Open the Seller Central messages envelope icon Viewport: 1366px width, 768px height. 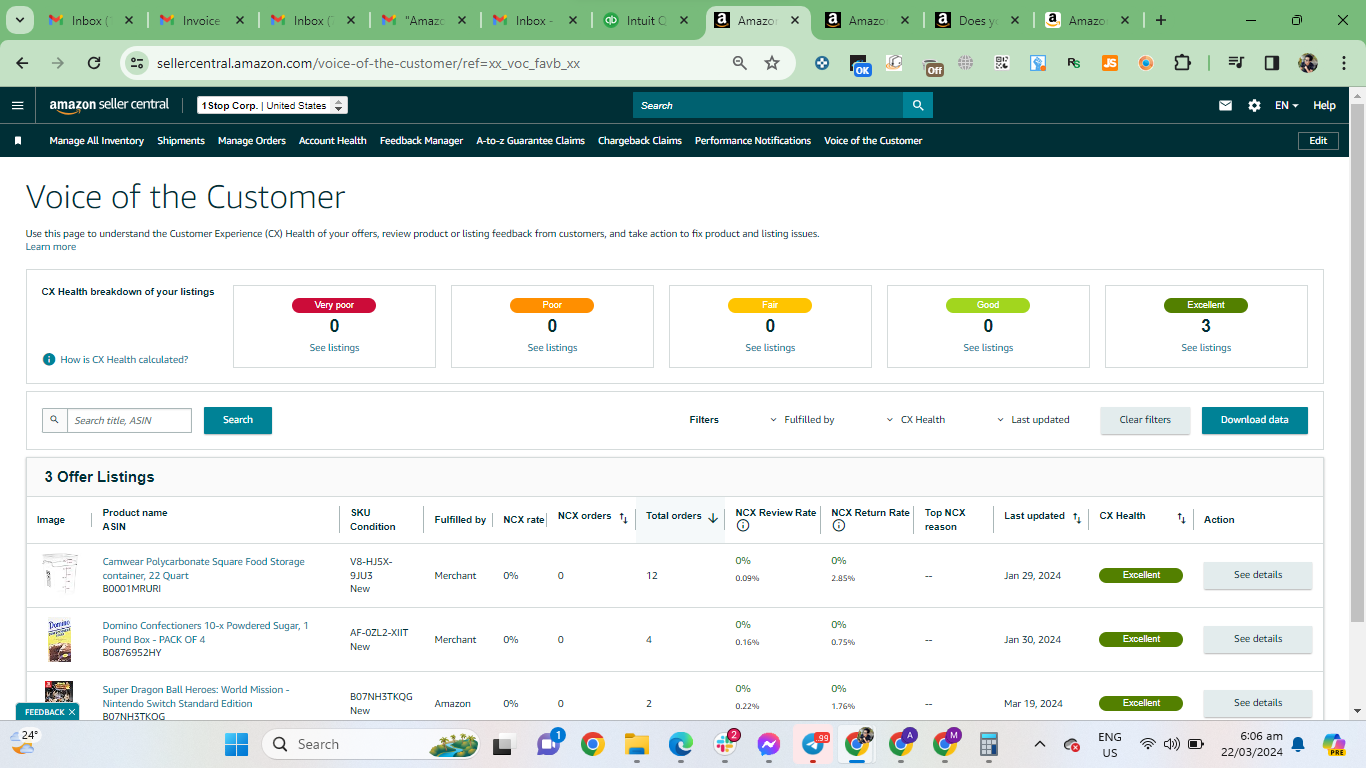1225,105
